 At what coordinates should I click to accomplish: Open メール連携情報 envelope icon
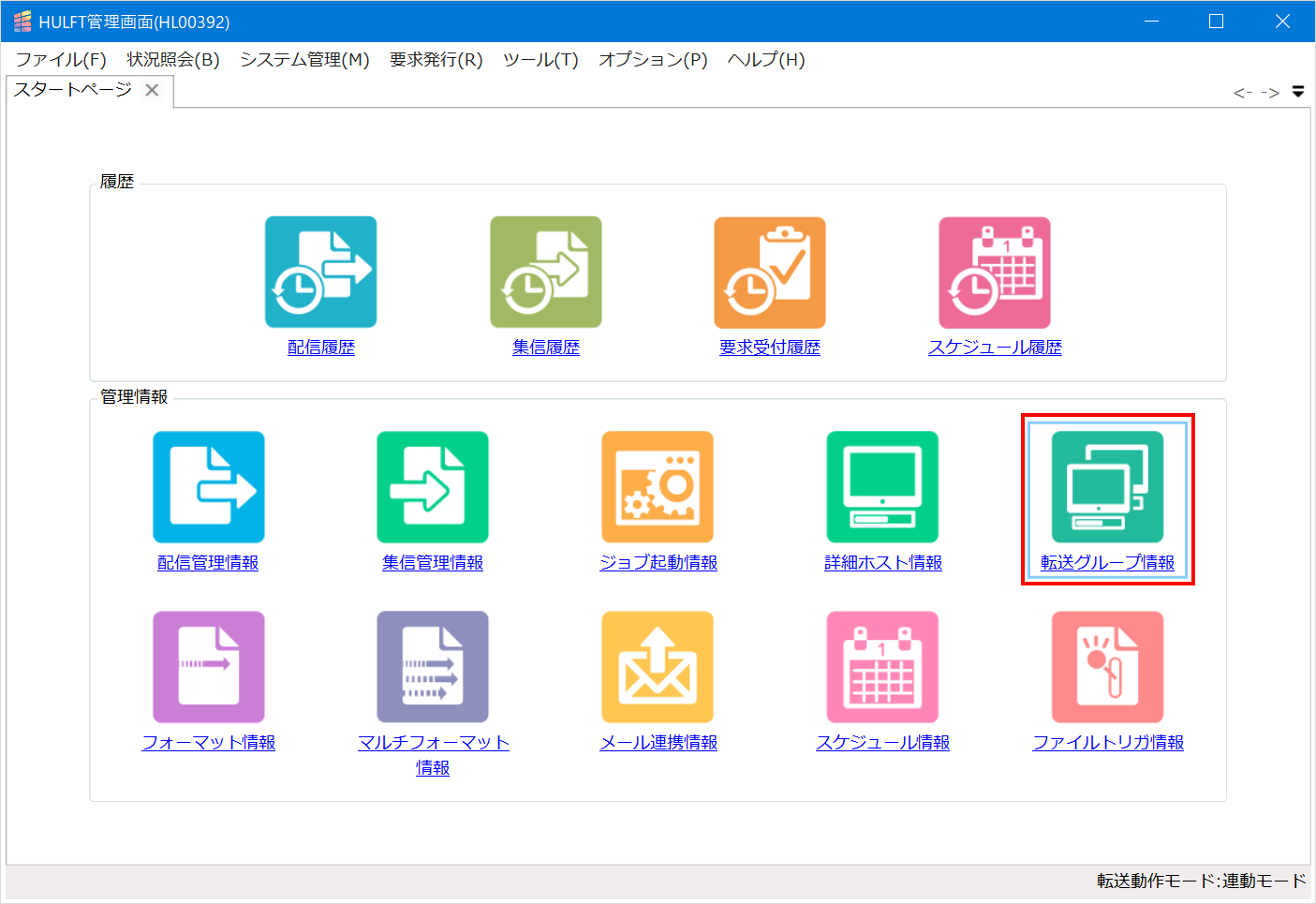pos(658,666)
